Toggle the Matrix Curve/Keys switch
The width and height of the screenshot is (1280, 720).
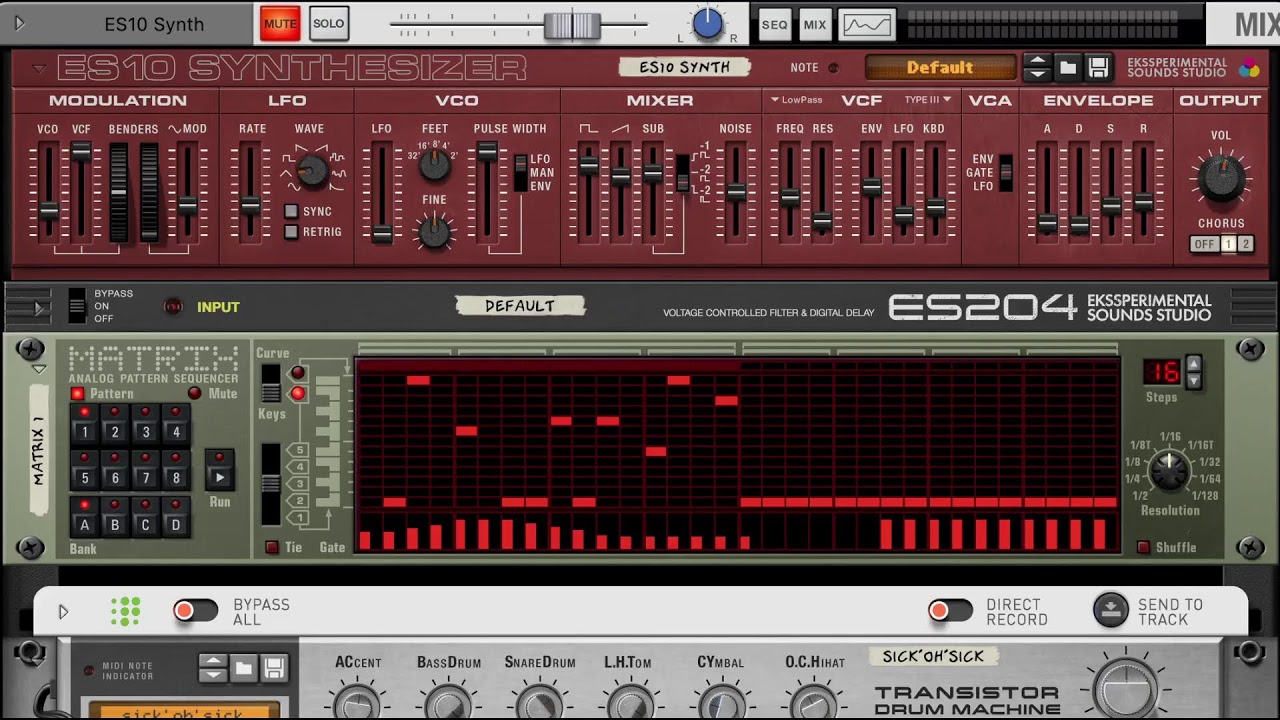coord(270,383)
